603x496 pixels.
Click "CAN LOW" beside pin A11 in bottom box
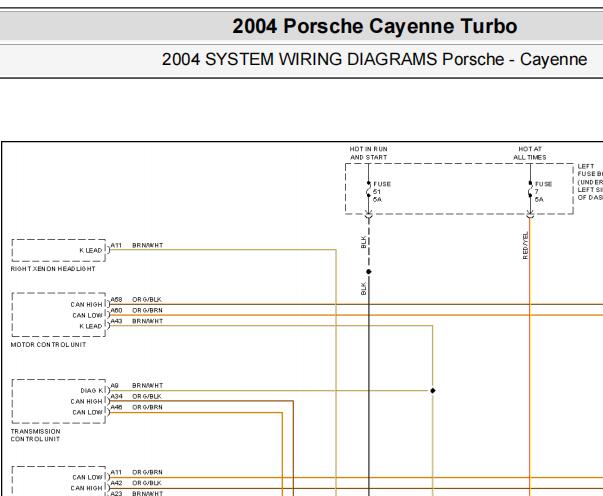coord(88,477)
